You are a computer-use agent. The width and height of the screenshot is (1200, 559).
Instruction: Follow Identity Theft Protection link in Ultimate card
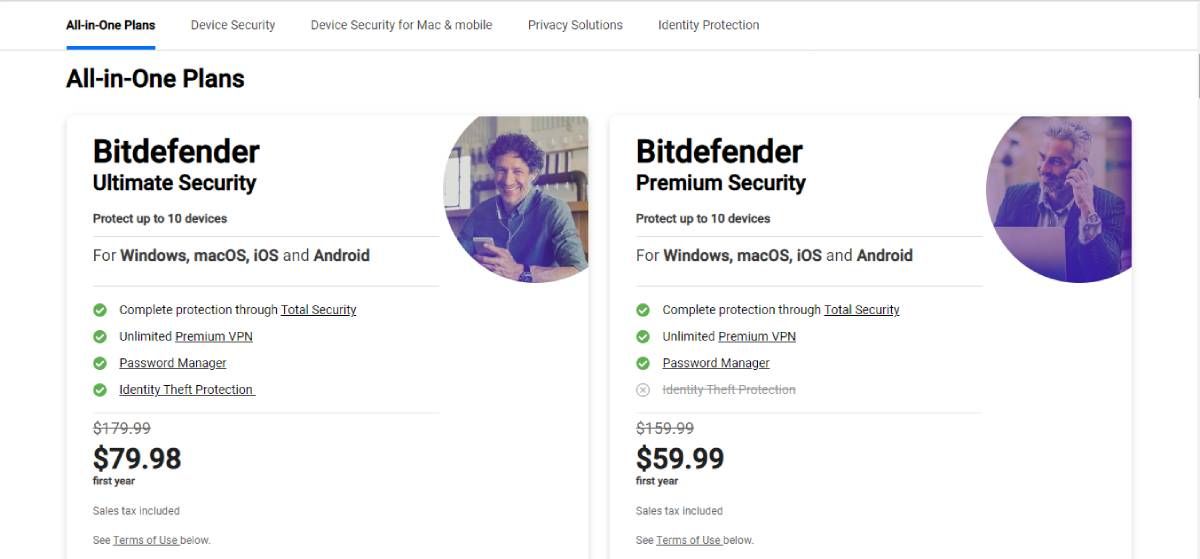click(x=186, y=390)
